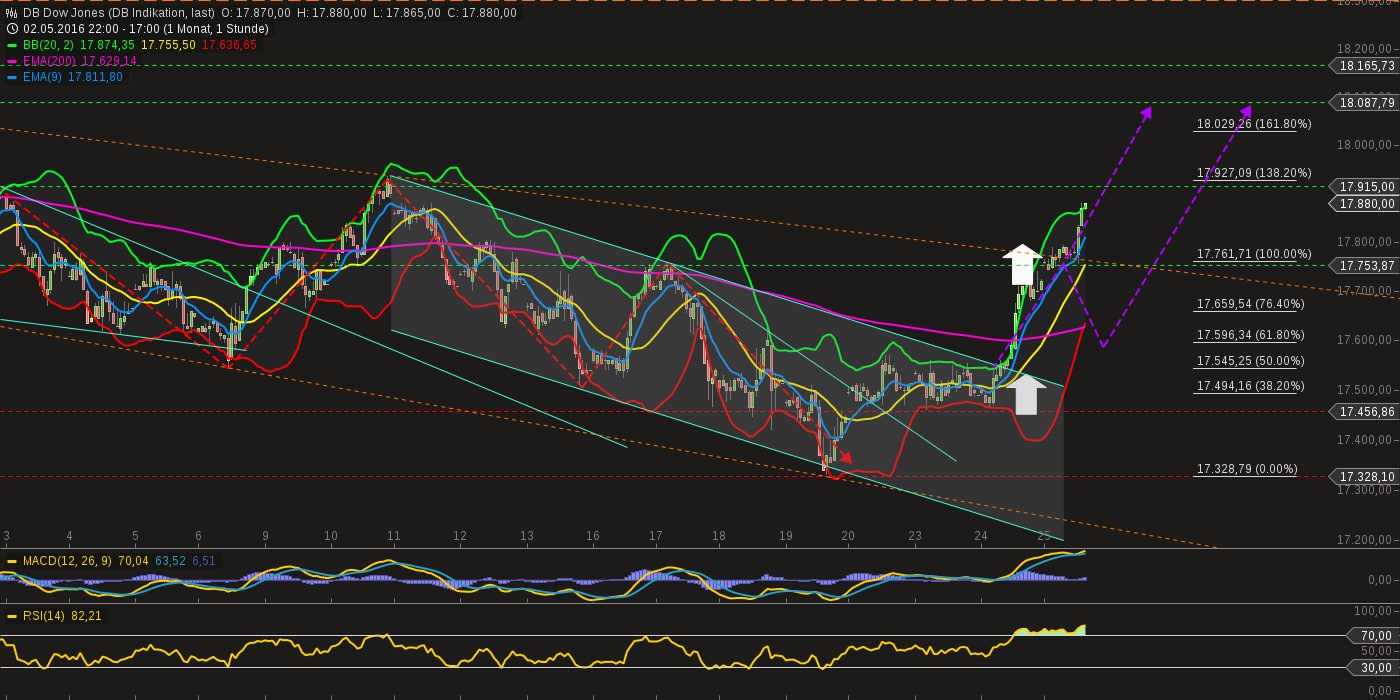
Task: Click the MACD value 70,04
Action: click(135, 561)
